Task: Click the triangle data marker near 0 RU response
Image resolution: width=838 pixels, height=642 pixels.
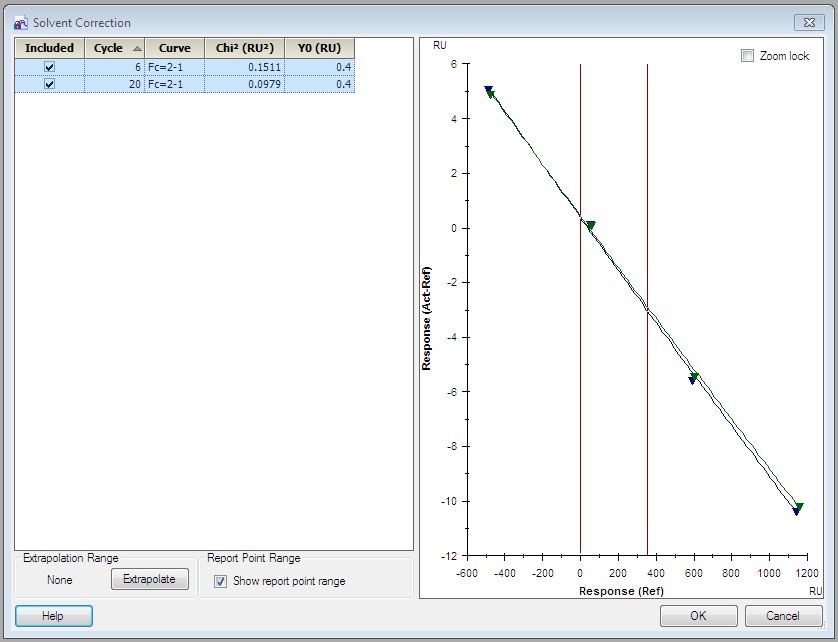Action: (590, 226)
